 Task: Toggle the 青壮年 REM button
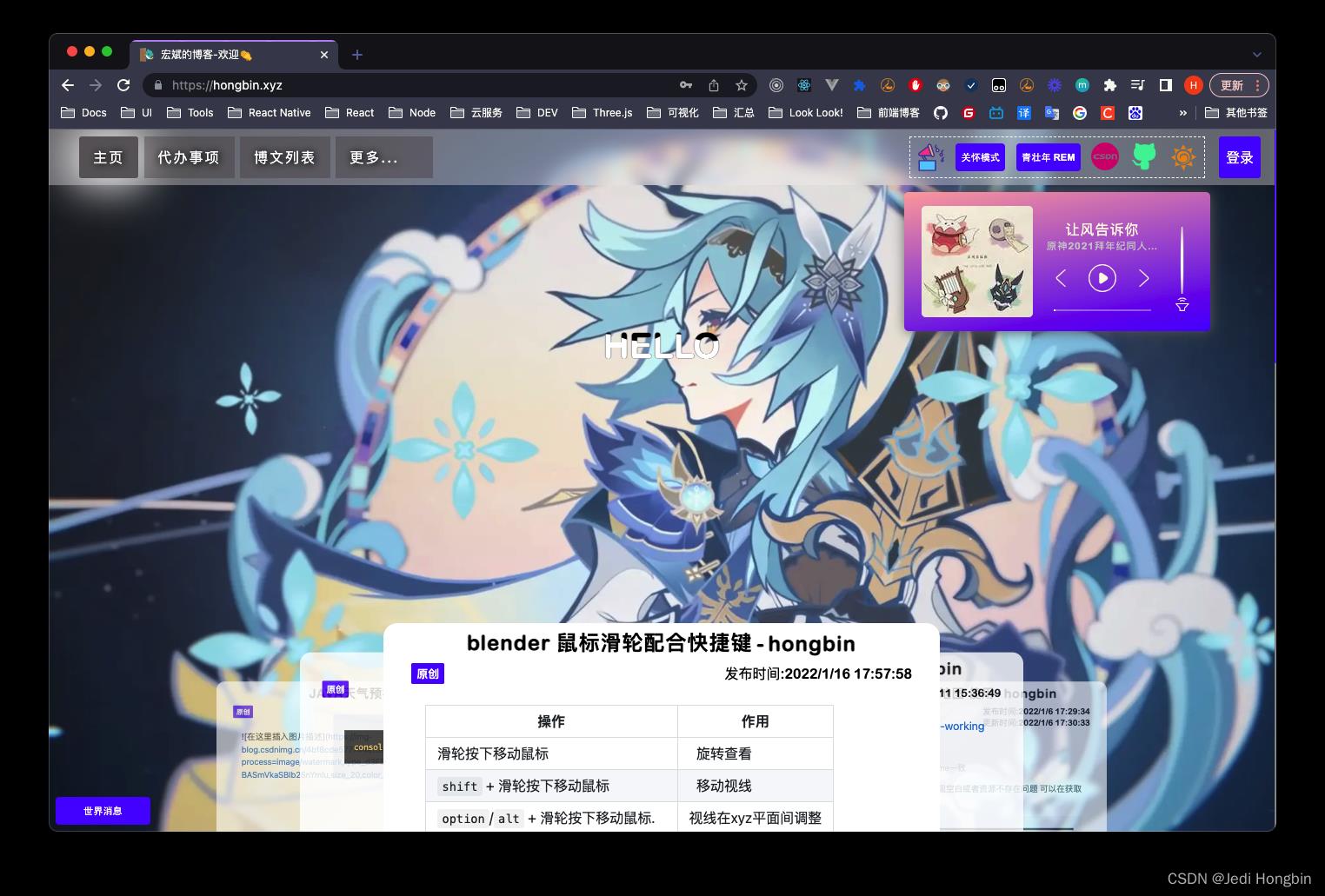click(x=1049, y=157)
